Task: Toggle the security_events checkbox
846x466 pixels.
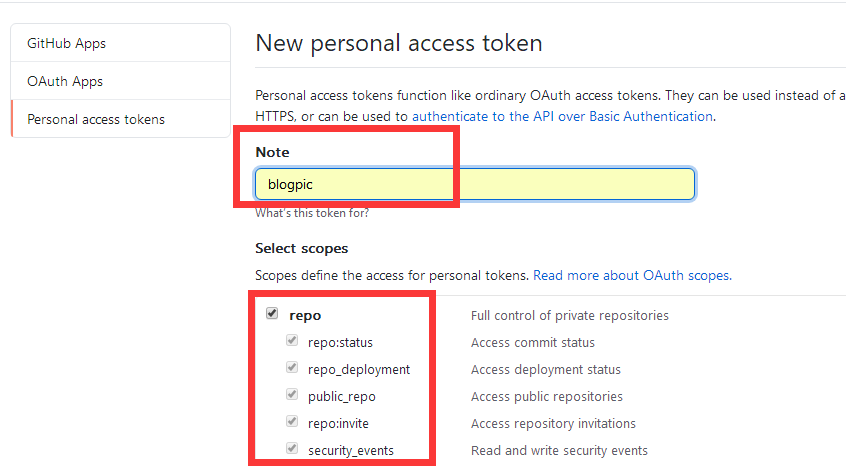Action: [x=292, y=448]
